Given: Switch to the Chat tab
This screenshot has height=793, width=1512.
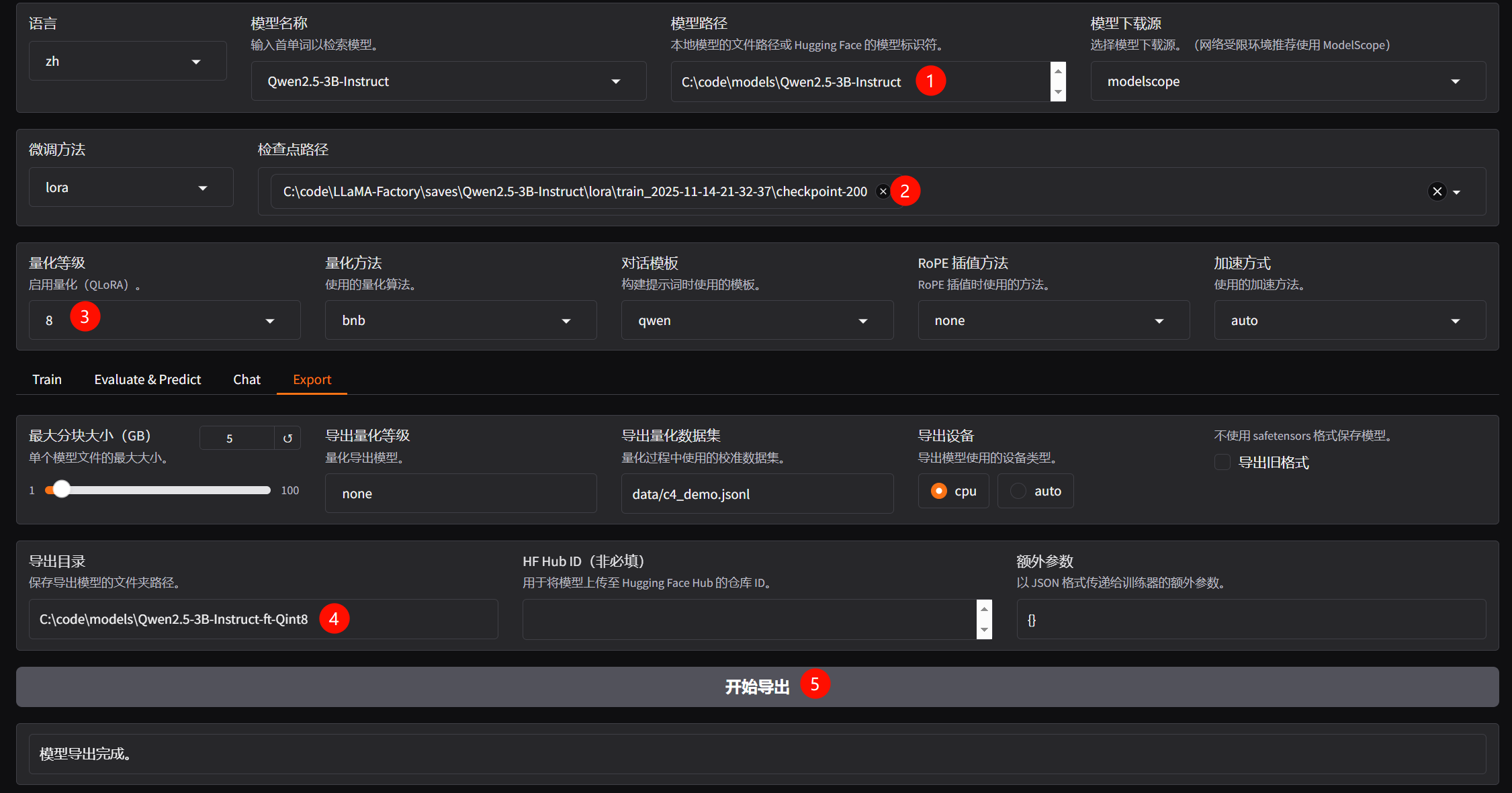Looking at the screenshot, I should coord(247,379).
